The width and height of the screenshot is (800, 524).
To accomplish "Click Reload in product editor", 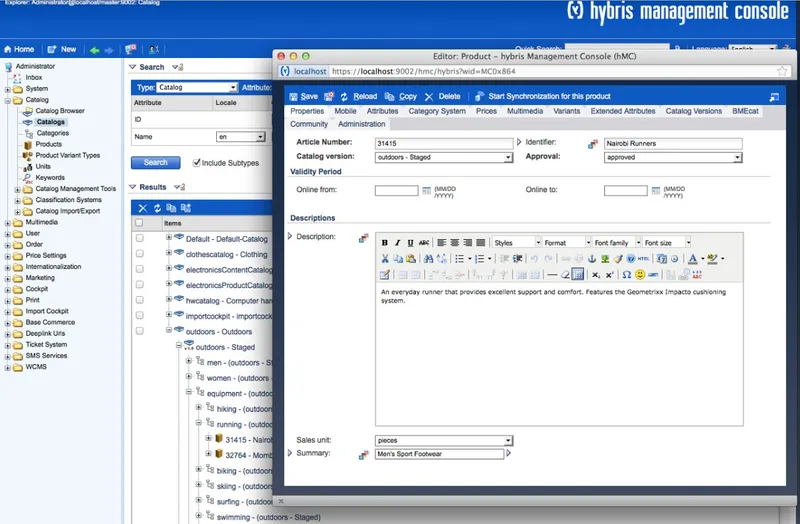I will (x=359, y=96).
